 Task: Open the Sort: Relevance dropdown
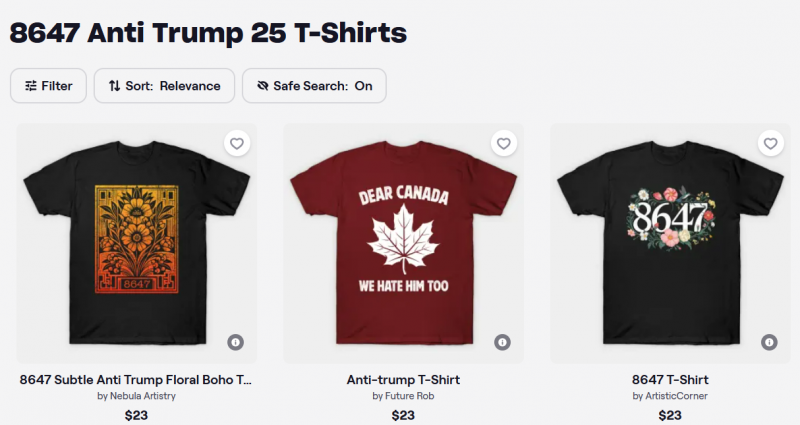point(164,86)
